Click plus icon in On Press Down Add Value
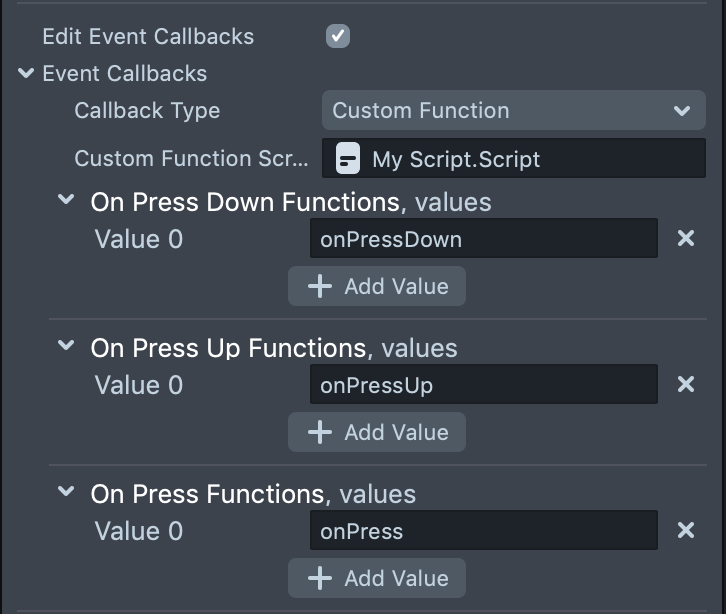This screenshot has height=614, width=726. 319,287
